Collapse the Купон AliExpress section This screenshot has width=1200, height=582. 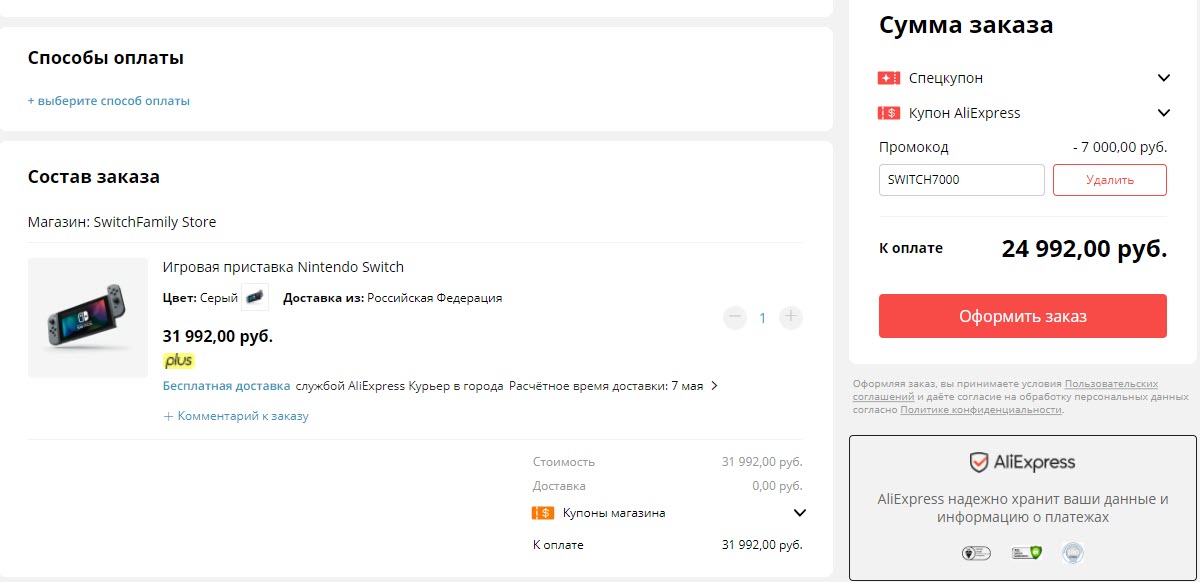point(1163,113)
